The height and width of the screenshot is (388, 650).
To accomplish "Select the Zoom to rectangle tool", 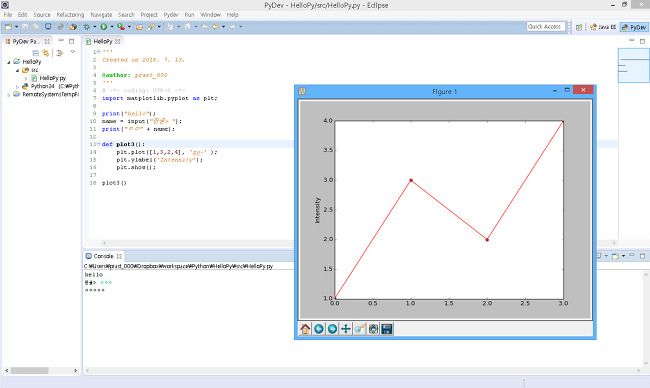I will pyautogui.click(x=359, y=329).
